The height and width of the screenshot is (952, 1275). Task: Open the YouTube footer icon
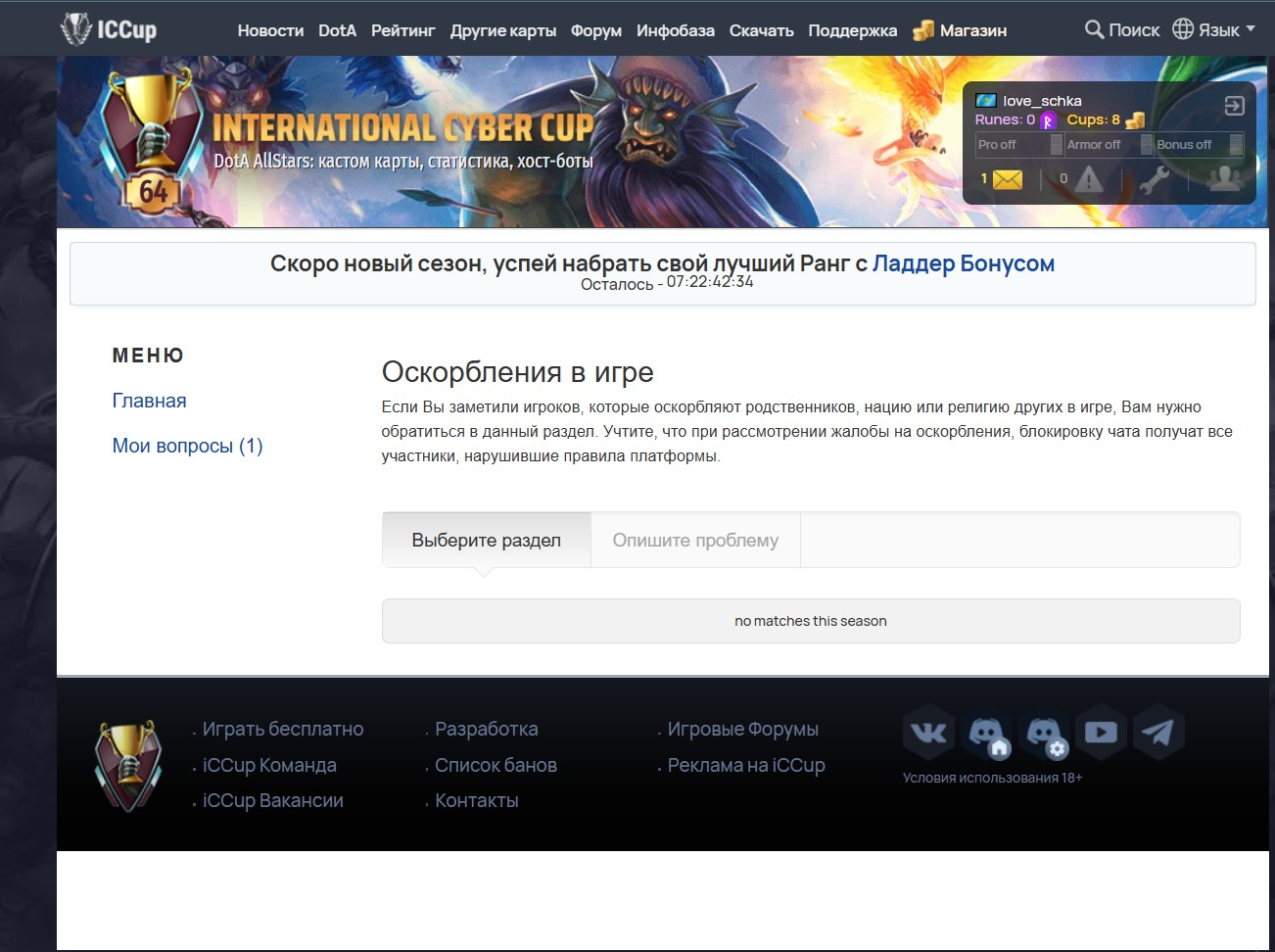(x=1101, y=732)
